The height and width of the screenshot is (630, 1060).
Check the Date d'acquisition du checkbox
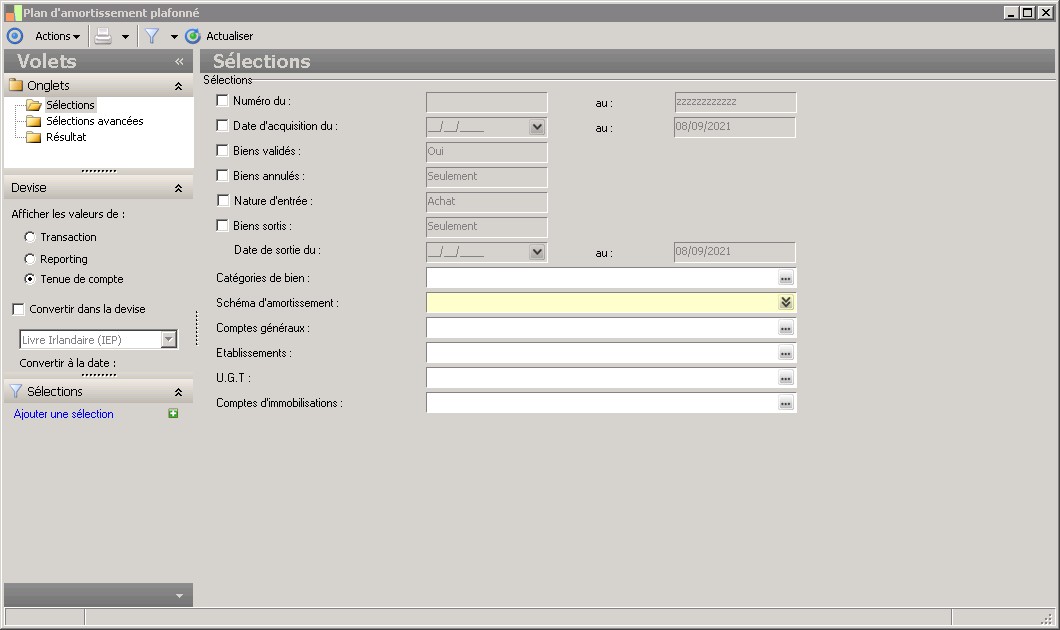(x=222, y=125)
